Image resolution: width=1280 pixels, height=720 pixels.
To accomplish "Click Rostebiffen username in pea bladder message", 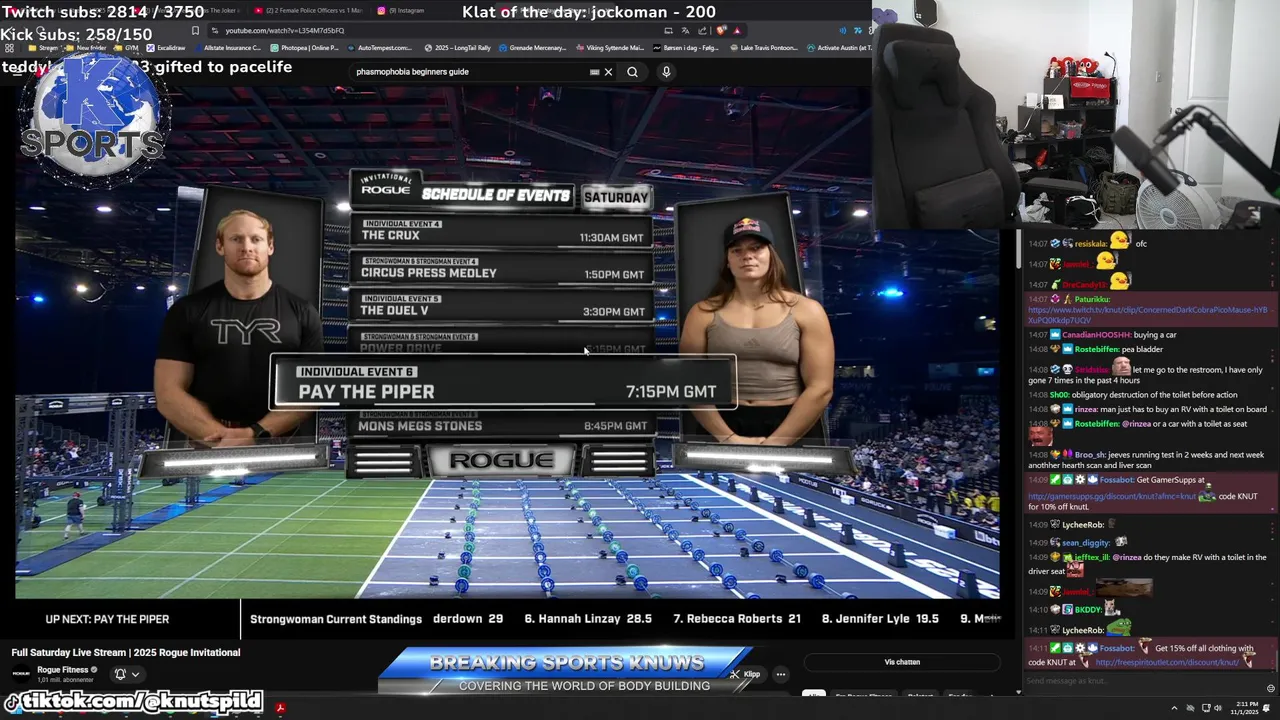I will pos(1095,349).
